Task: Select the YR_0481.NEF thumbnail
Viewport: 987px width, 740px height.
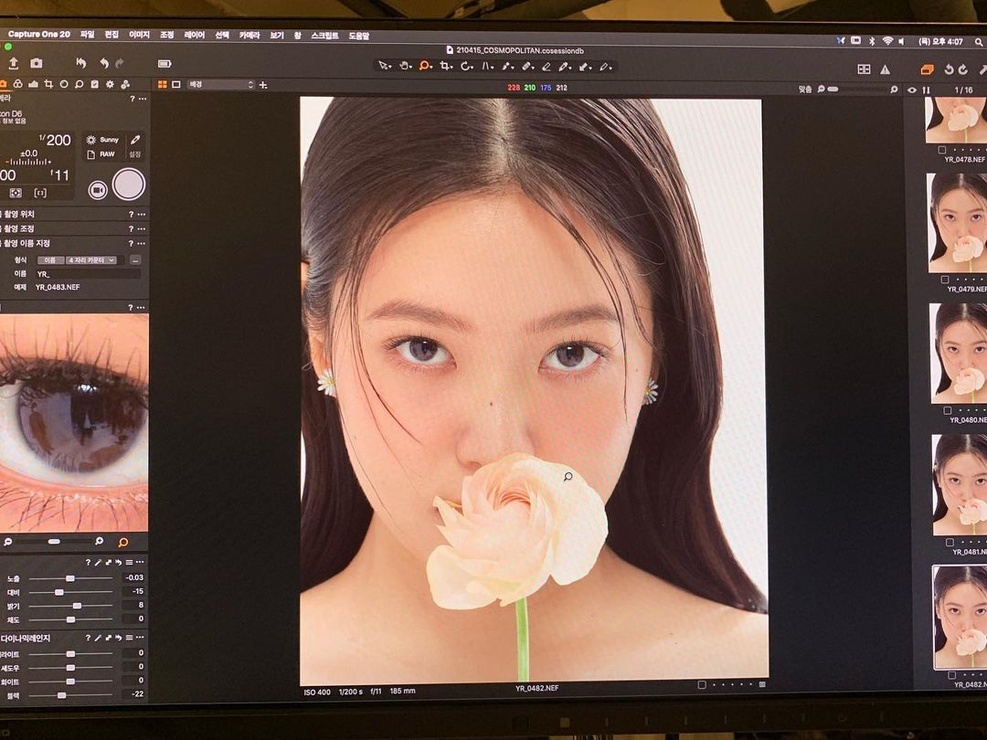Action: click(x=962, y=485)
